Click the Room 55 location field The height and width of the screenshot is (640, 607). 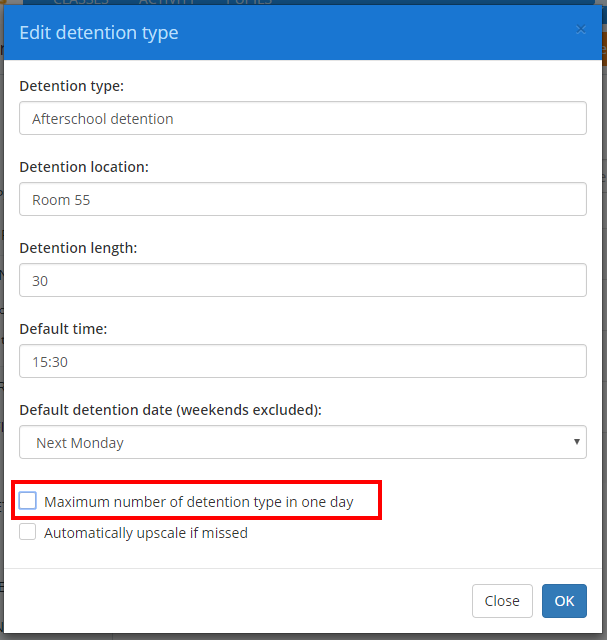302,199
